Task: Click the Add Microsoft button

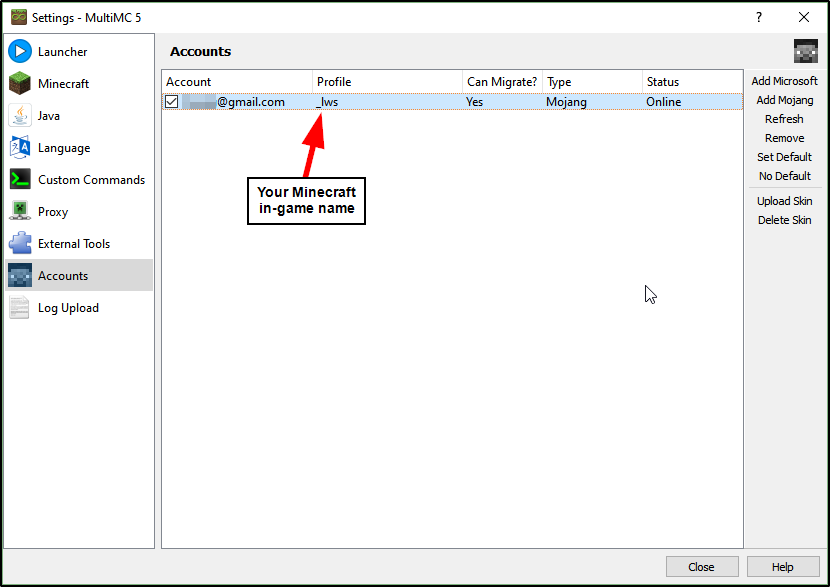Action: click(784, 81)
